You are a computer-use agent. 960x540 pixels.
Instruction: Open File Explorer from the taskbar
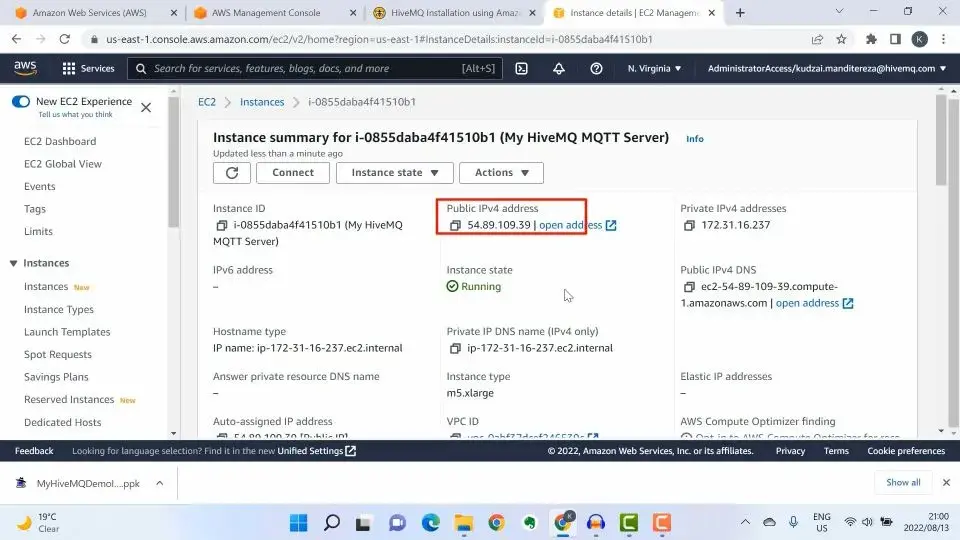(x=463, y=523)
